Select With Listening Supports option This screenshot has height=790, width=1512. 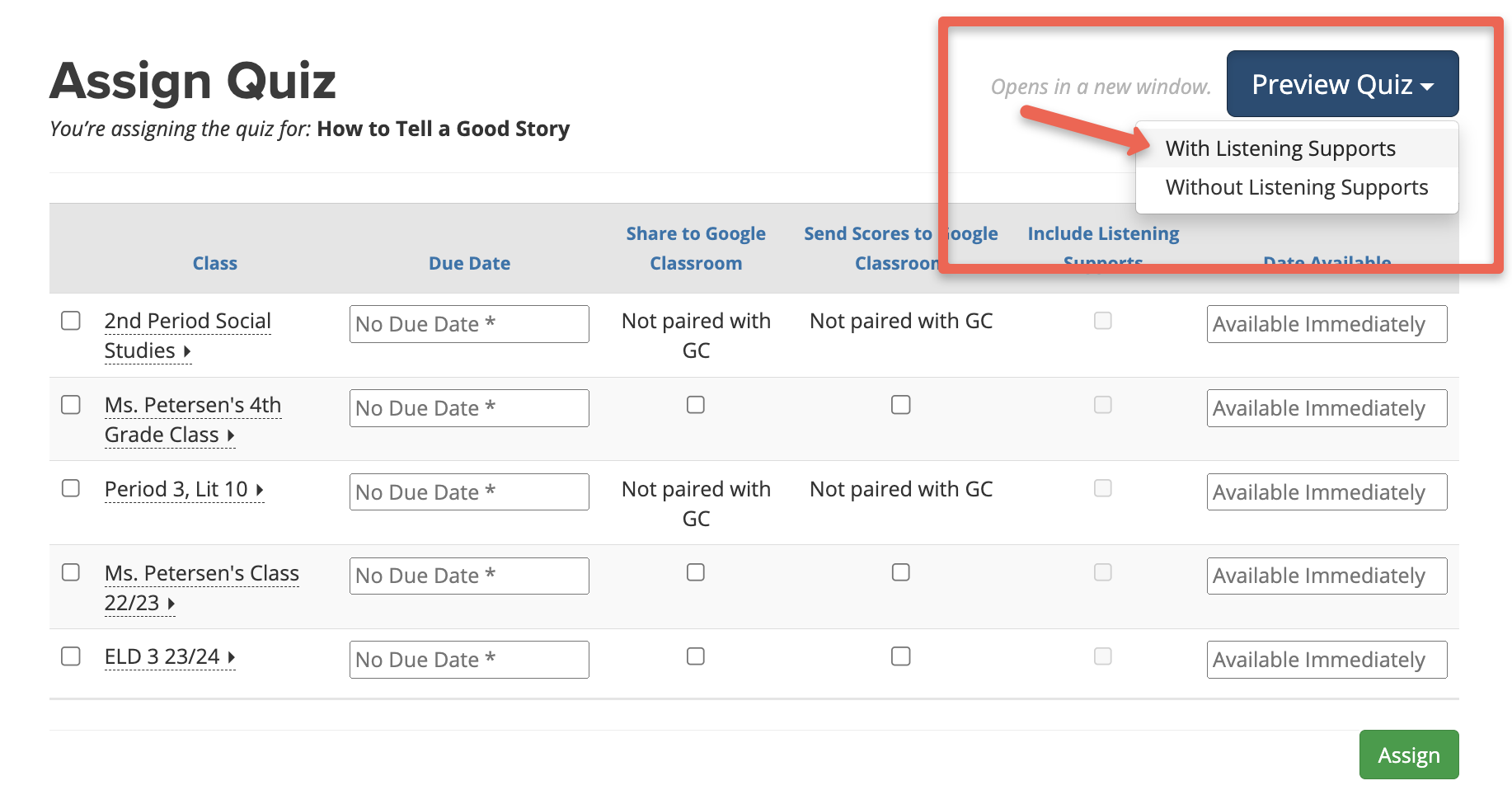coord(1280,148)
